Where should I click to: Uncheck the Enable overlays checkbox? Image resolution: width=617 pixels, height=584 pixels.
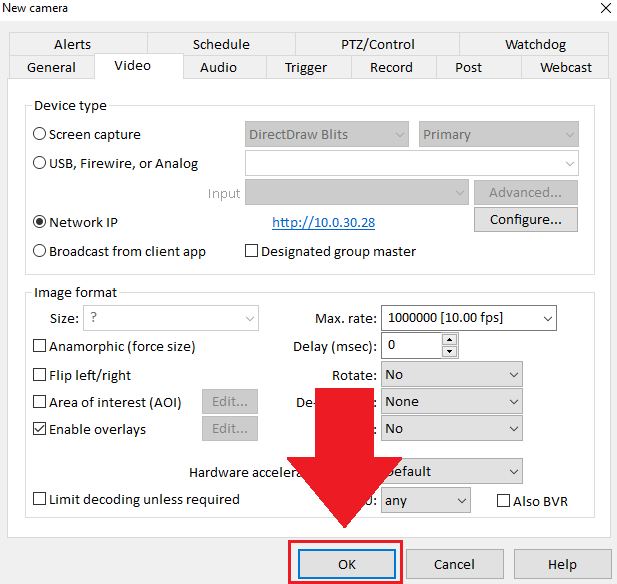pyautogui.click(x=40, y=429)
